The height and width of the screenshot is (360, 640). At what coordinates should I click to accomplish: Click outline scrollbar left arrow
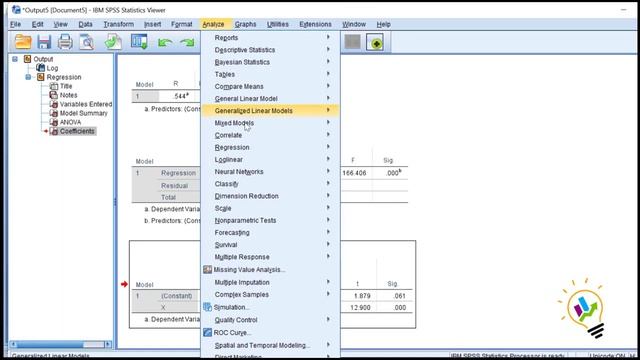13,344
